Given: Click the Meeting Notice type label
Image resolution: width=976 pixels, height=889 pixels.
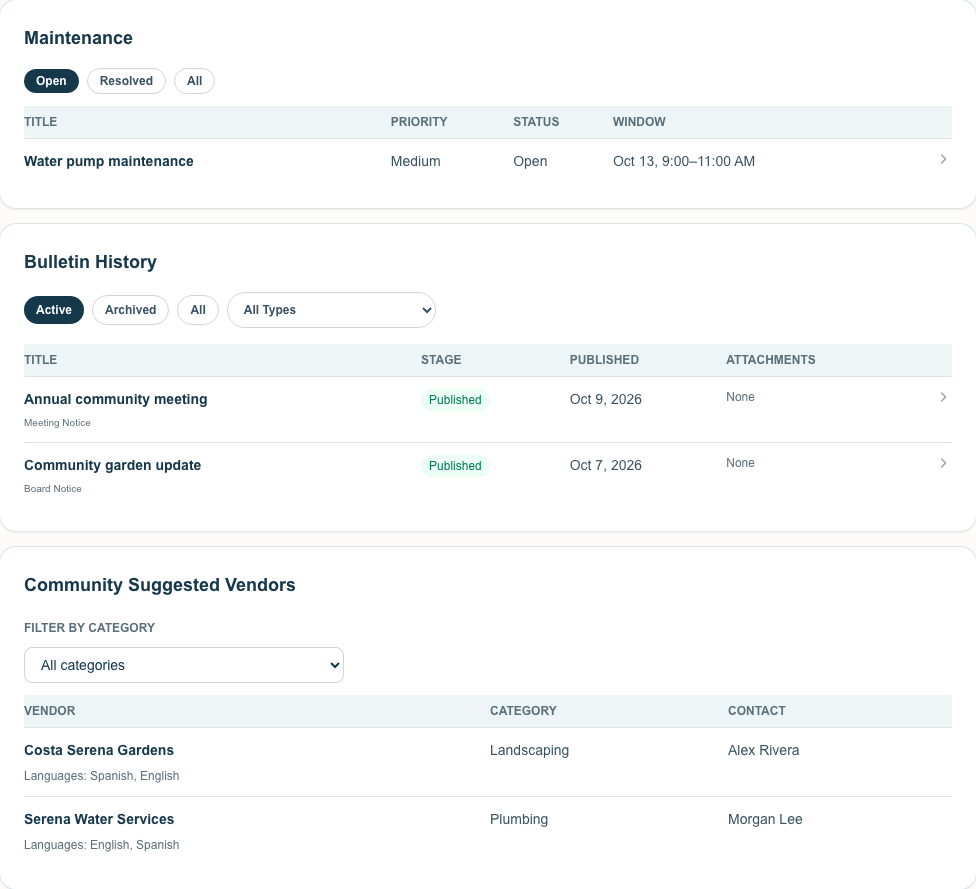Looking at the screenshot, I should click(57, 423).
